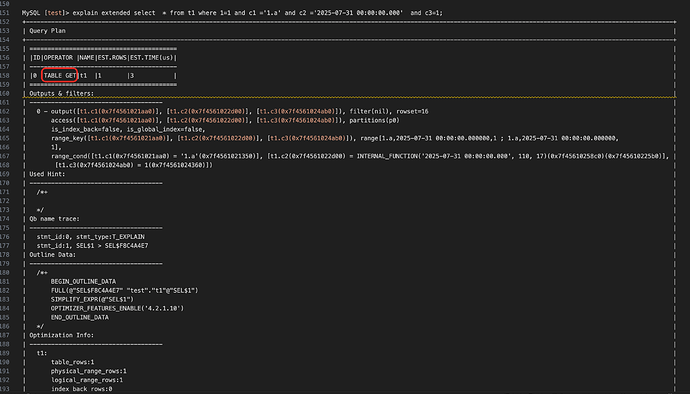690x394 pixels.
Task: Click the "BEGIN_OUTLINE_DATA" line
Action: [84, 282]
